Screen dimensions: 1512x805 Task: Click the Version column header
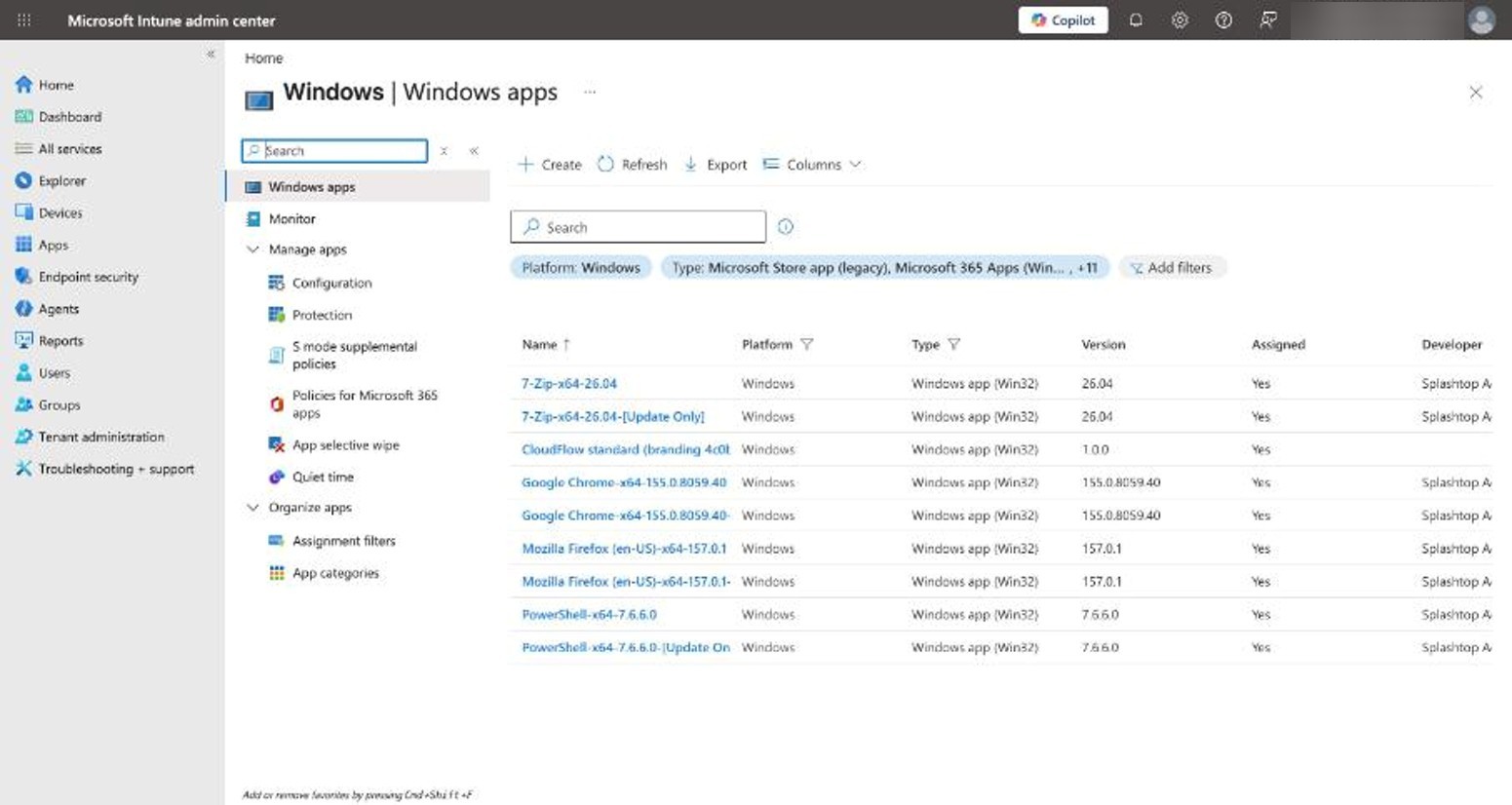pyautogui.click(x=1104, y=344)
